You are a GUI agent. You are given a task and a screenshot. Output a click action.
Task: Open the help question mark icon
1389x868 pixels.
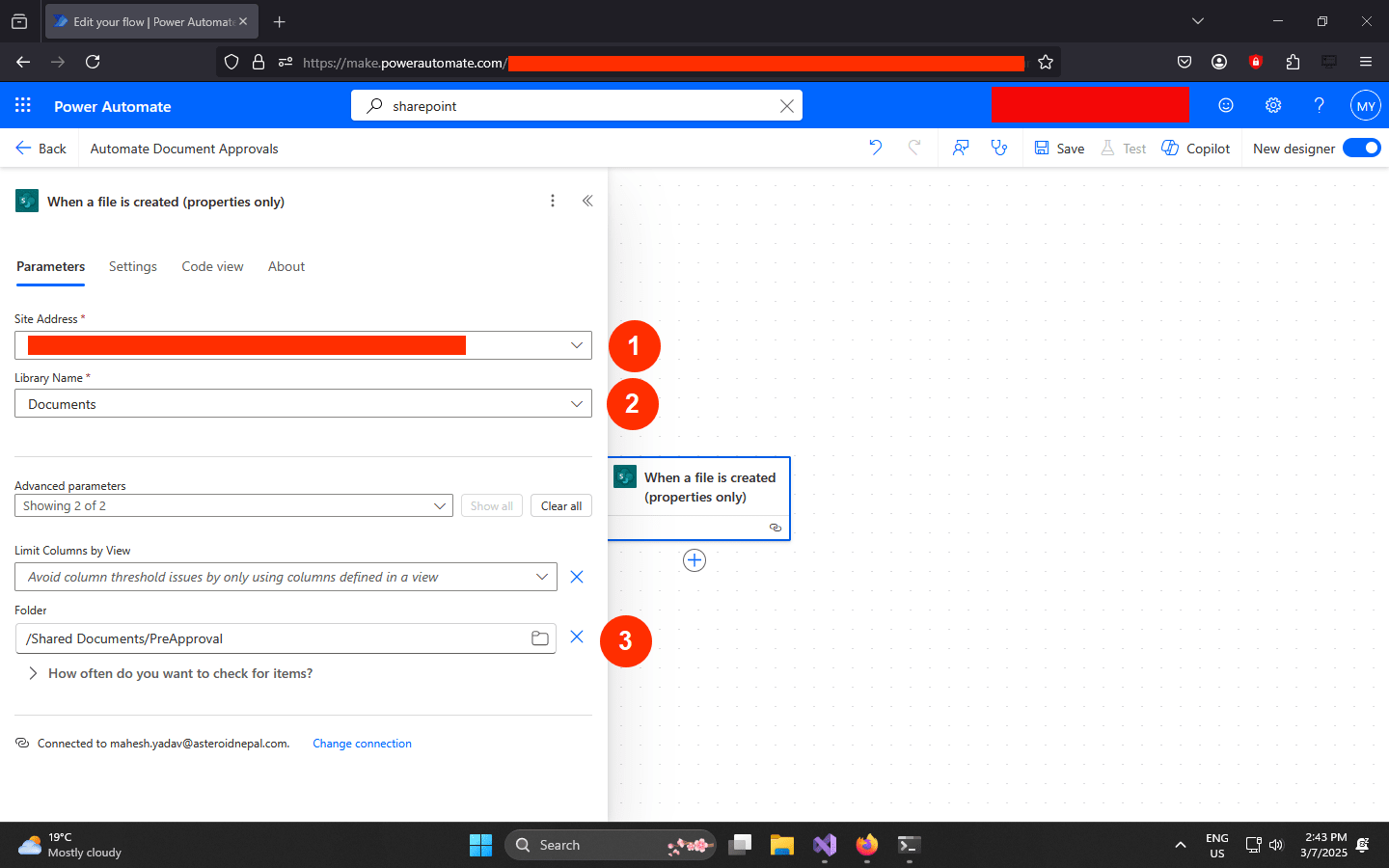click(1319, 105)
